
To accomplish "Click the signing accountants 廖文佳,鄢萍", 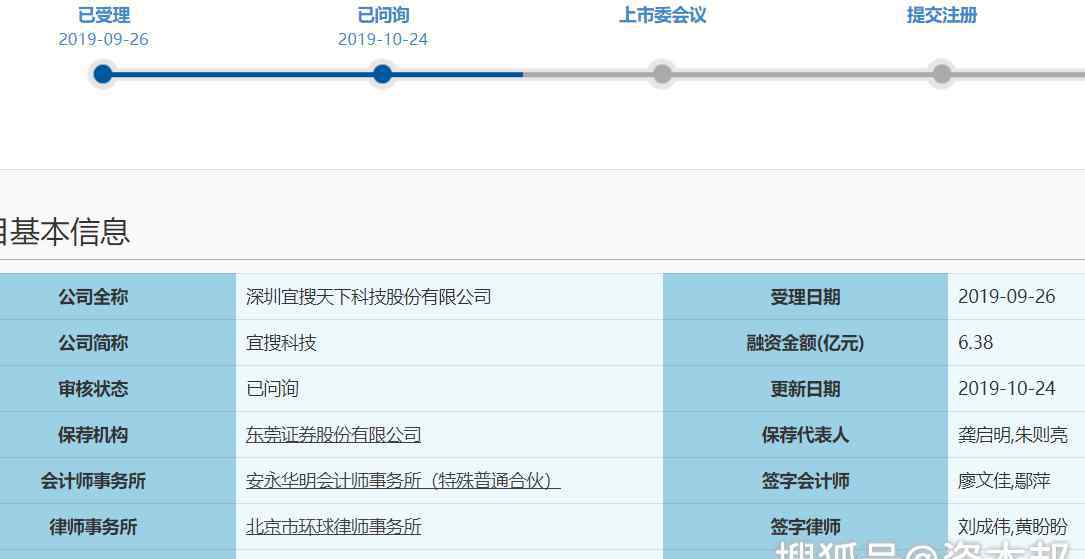I will coord(1004,481).
